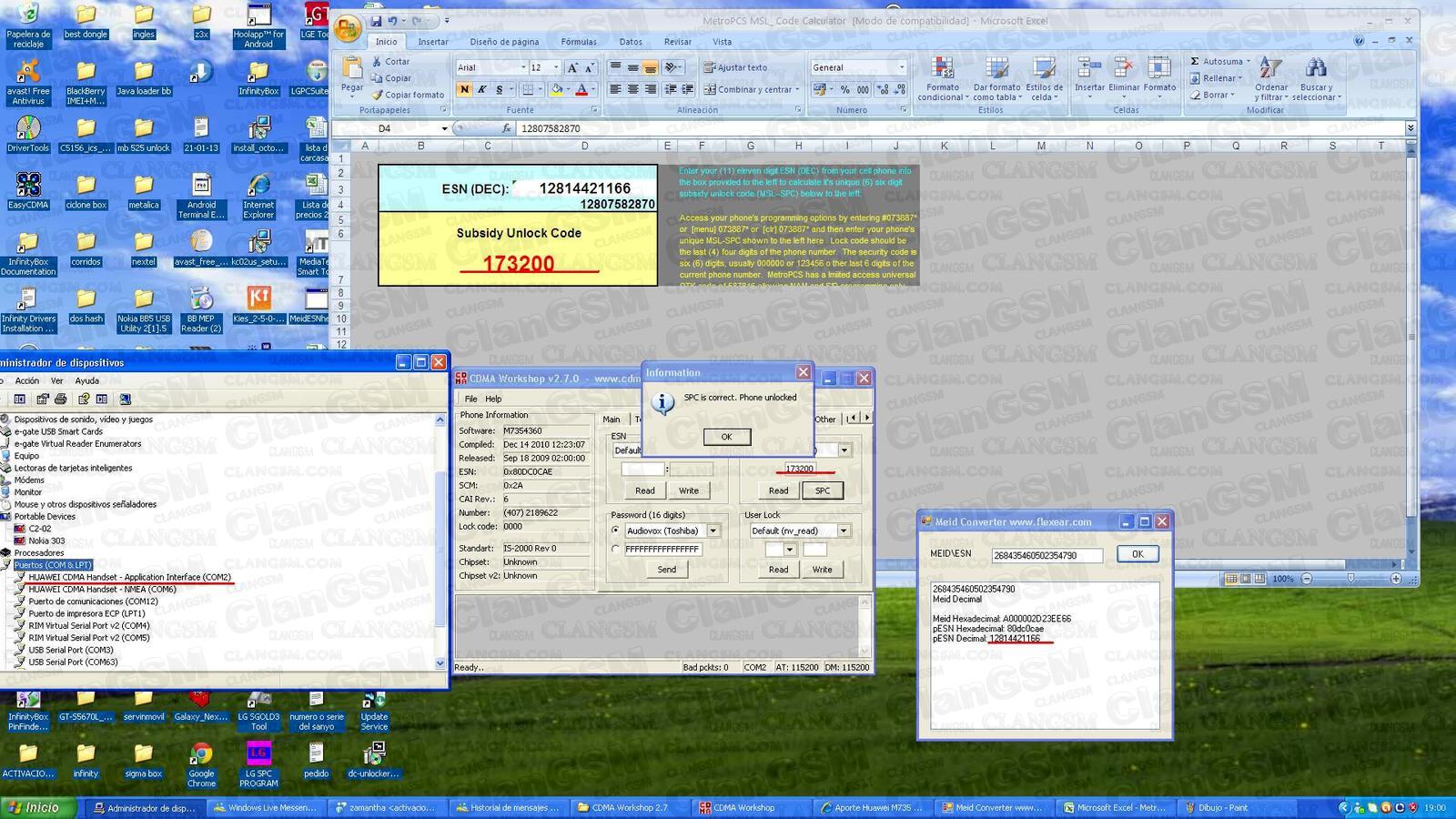Click Send button under Password

pos(667,570)
